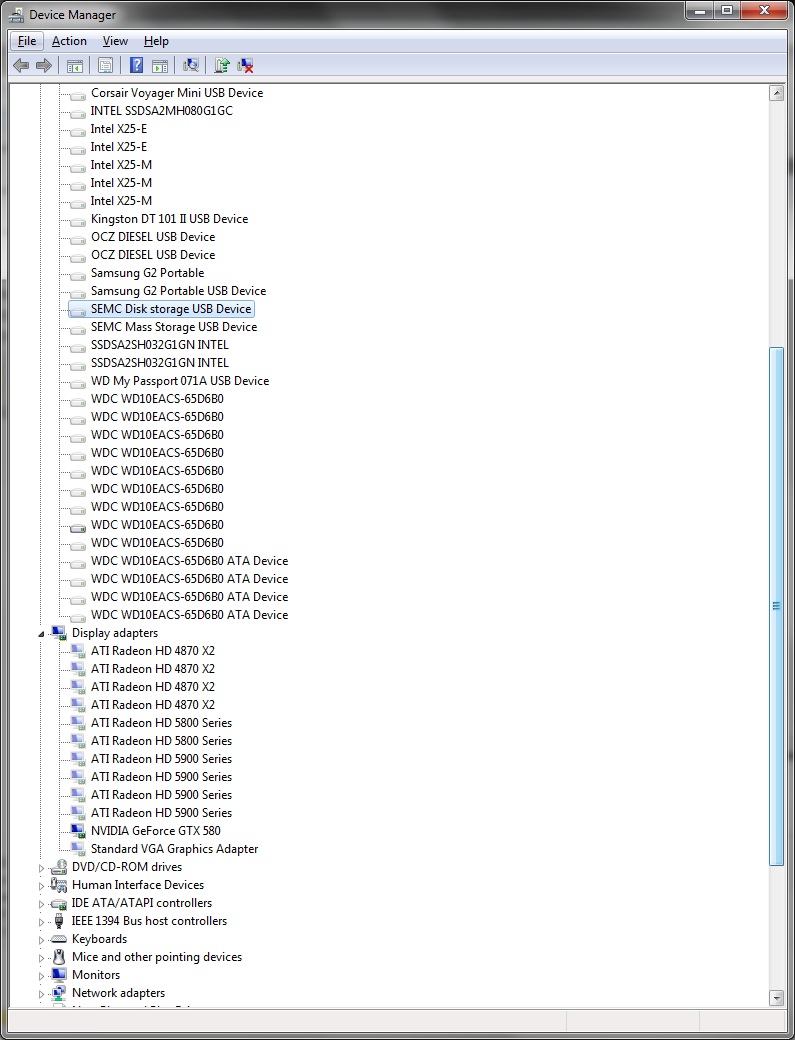Open the File menu

tap(27, 41)
